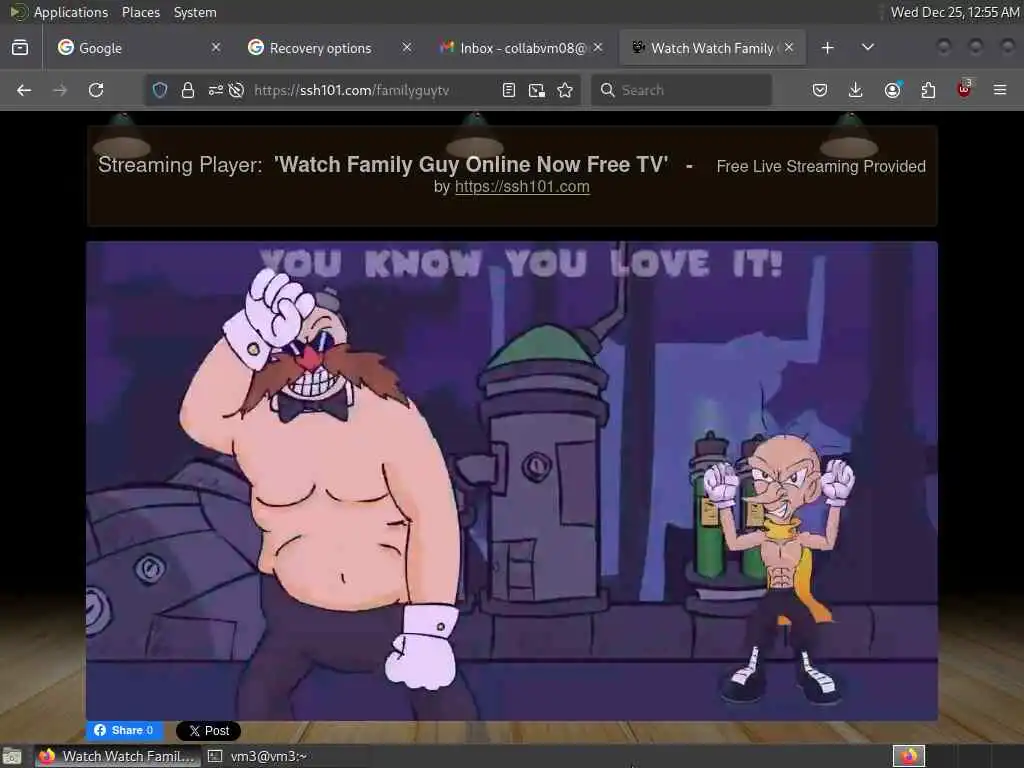Select the vm3@vm3 terminal in taskbar
This screenshot has width=1024, height=768.
[259, 756]
